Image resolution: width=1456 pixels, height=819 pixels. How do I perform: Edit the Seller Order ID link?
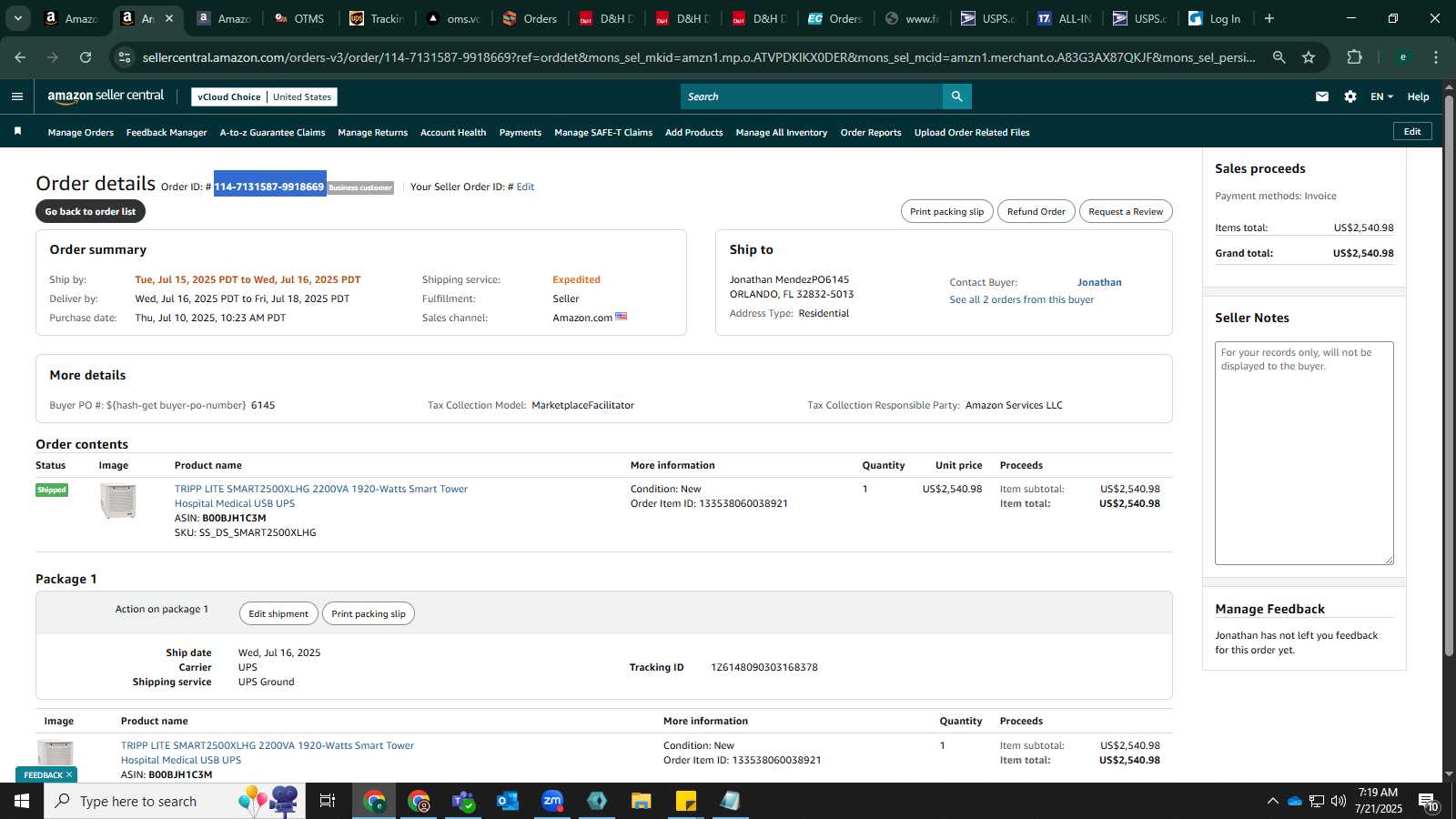coord(525,187)
